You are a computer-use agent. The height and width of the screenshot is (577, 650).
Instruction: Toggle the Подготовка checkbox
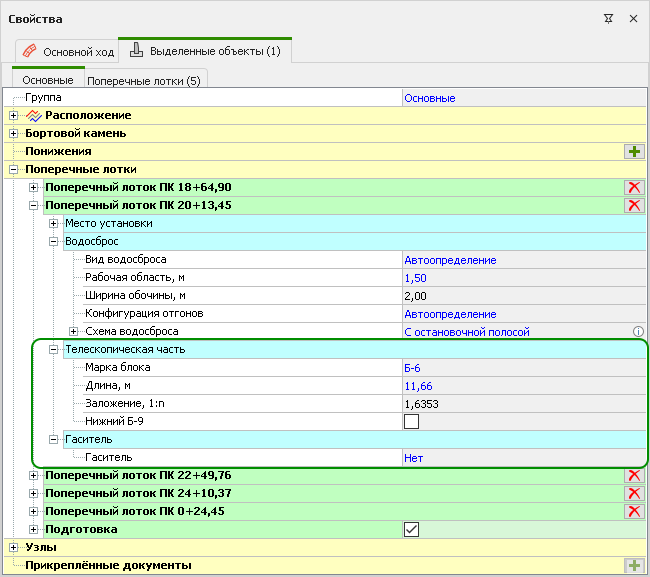click(x=411, y=529)
